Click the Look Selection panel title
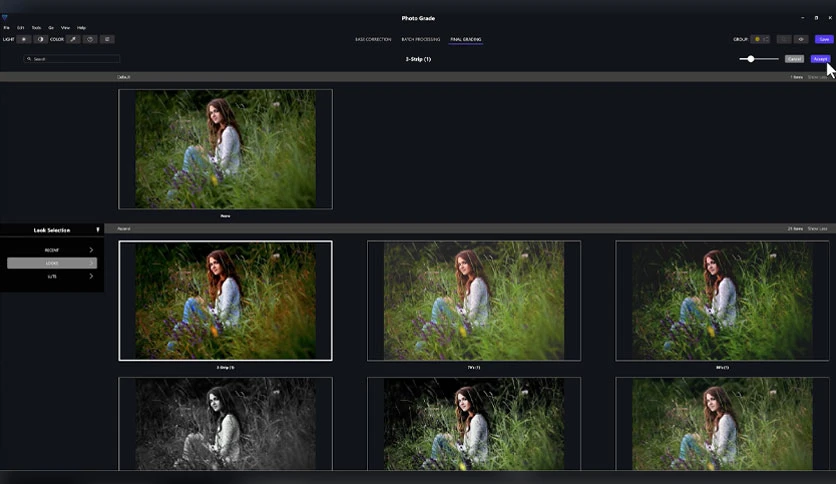The width and height of the screenshot is (836, 484). coord(52,230)
